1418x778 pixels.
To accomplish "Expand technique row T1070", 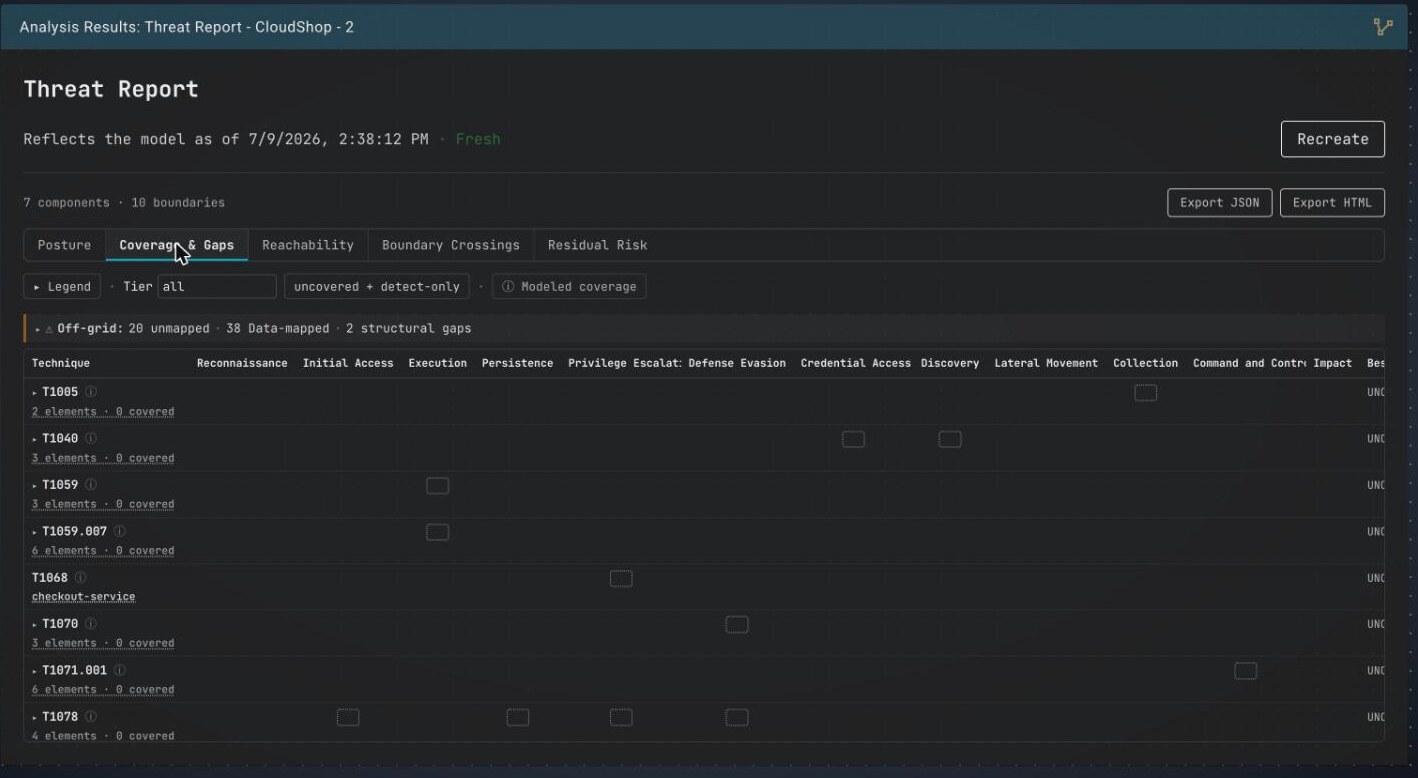I will [35, 625].
